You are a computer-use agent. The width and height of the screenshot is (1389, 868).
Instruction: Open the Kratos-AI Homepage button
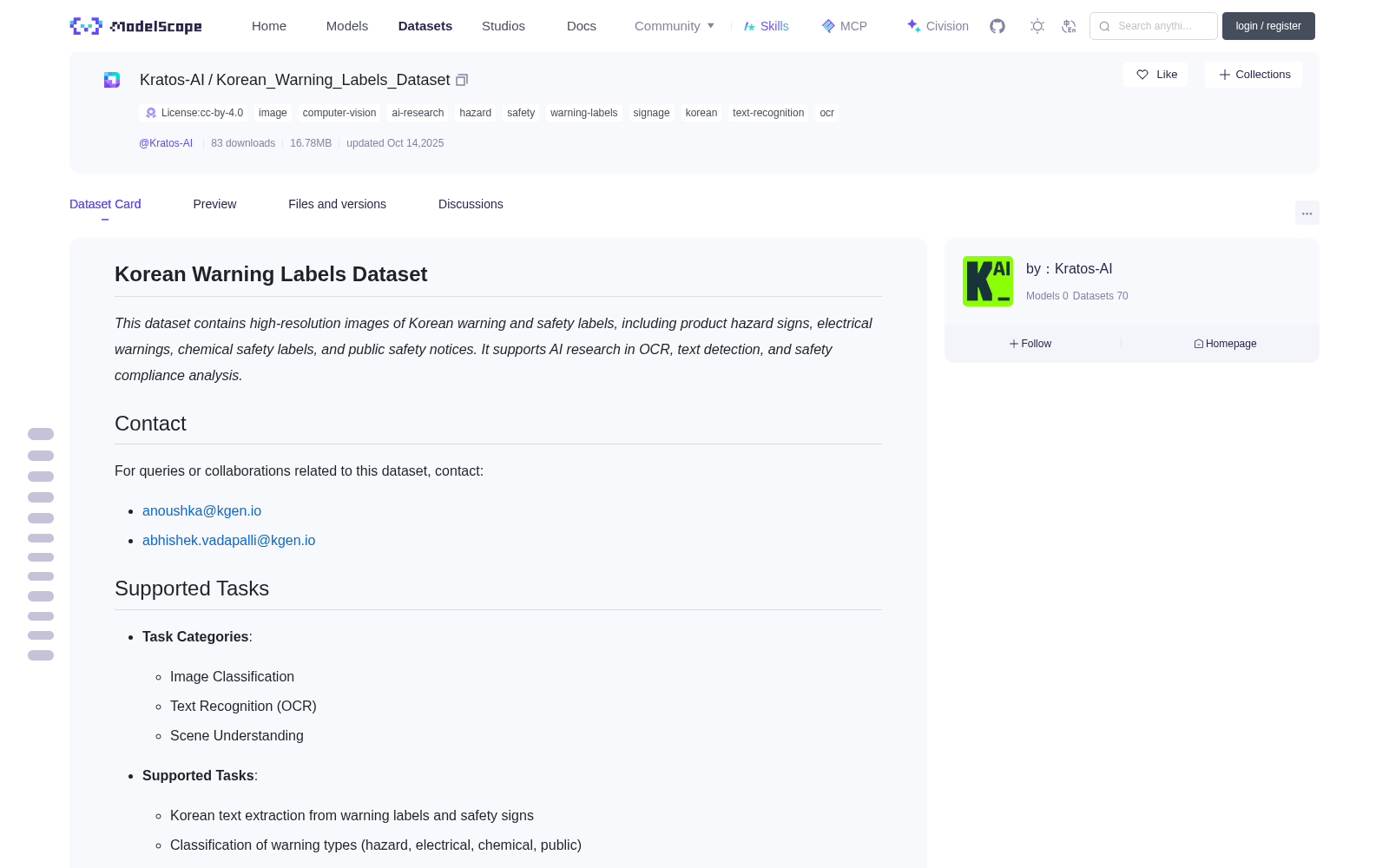pyautogui.click(x=1225, y=344)
